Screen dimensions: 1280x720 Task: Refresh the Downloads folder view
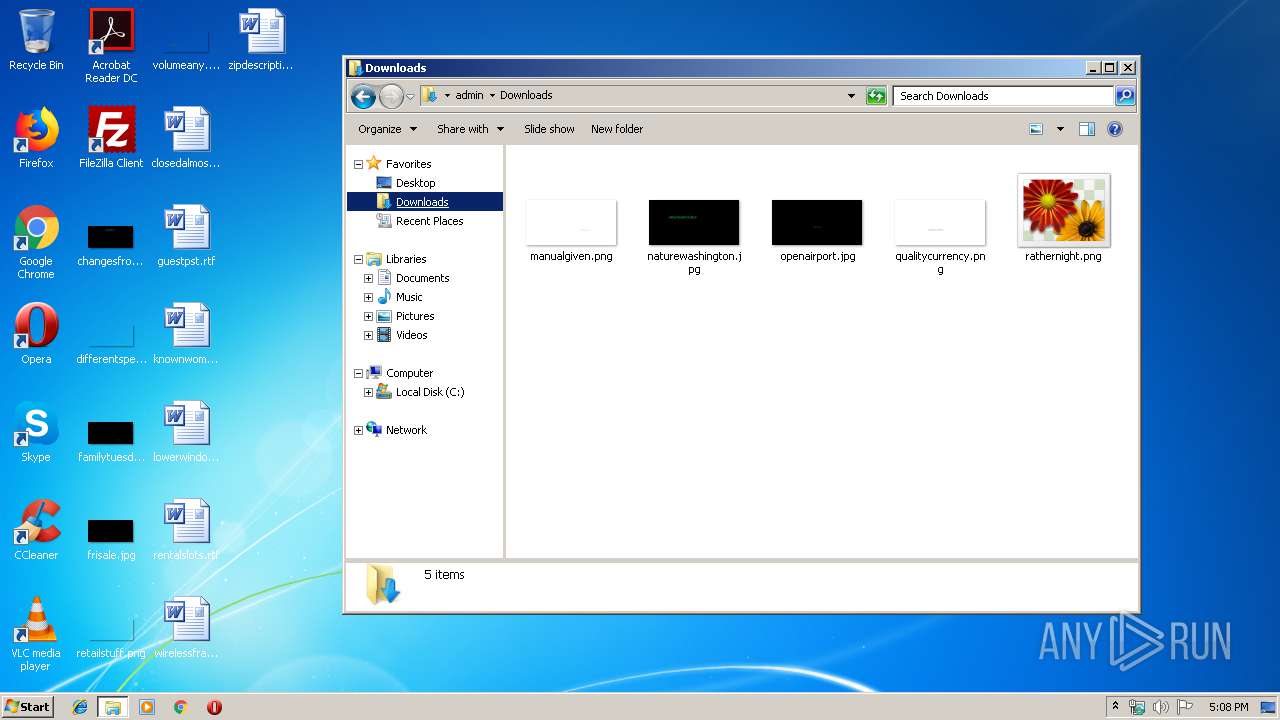876,96
